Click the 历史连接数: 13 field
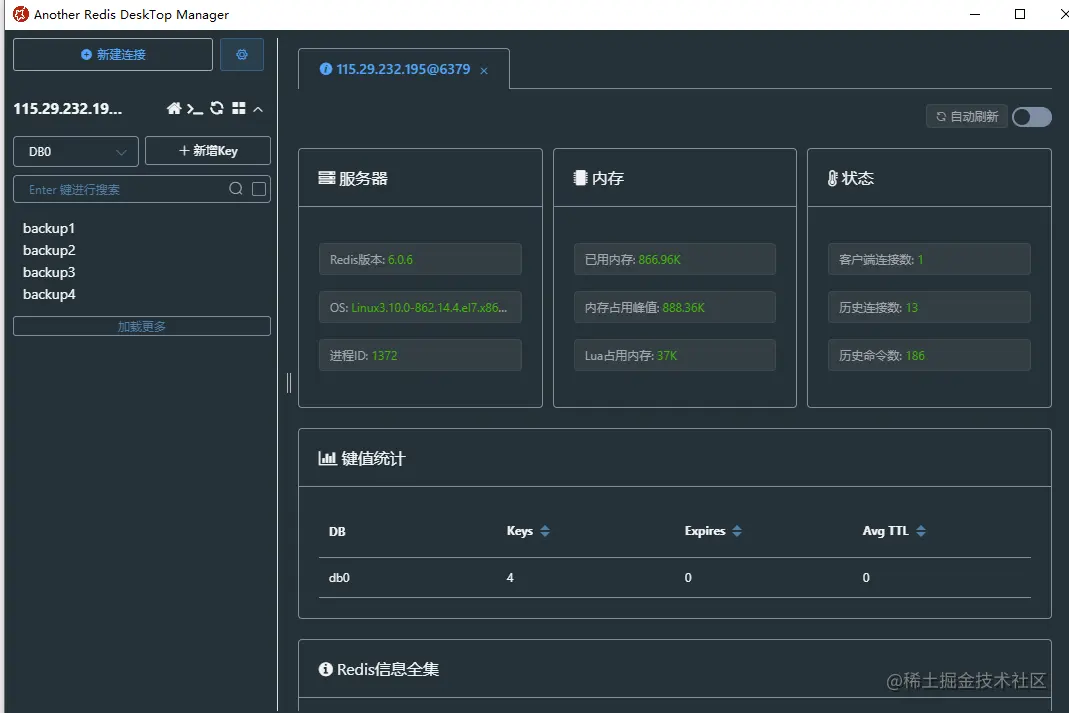The height and width of the screenshot is (713, 1069). pos(929,307)
